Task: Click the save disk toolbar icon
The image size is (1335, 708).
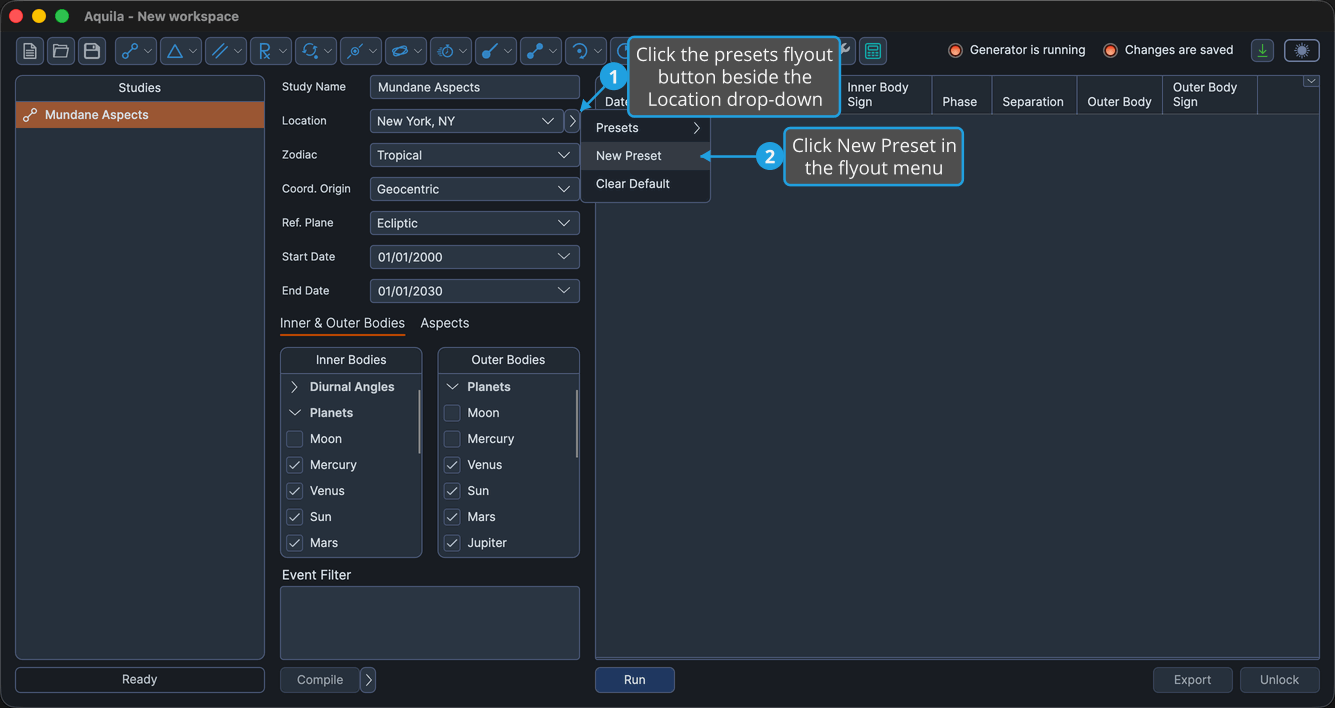Action: [x=92, y=51]
